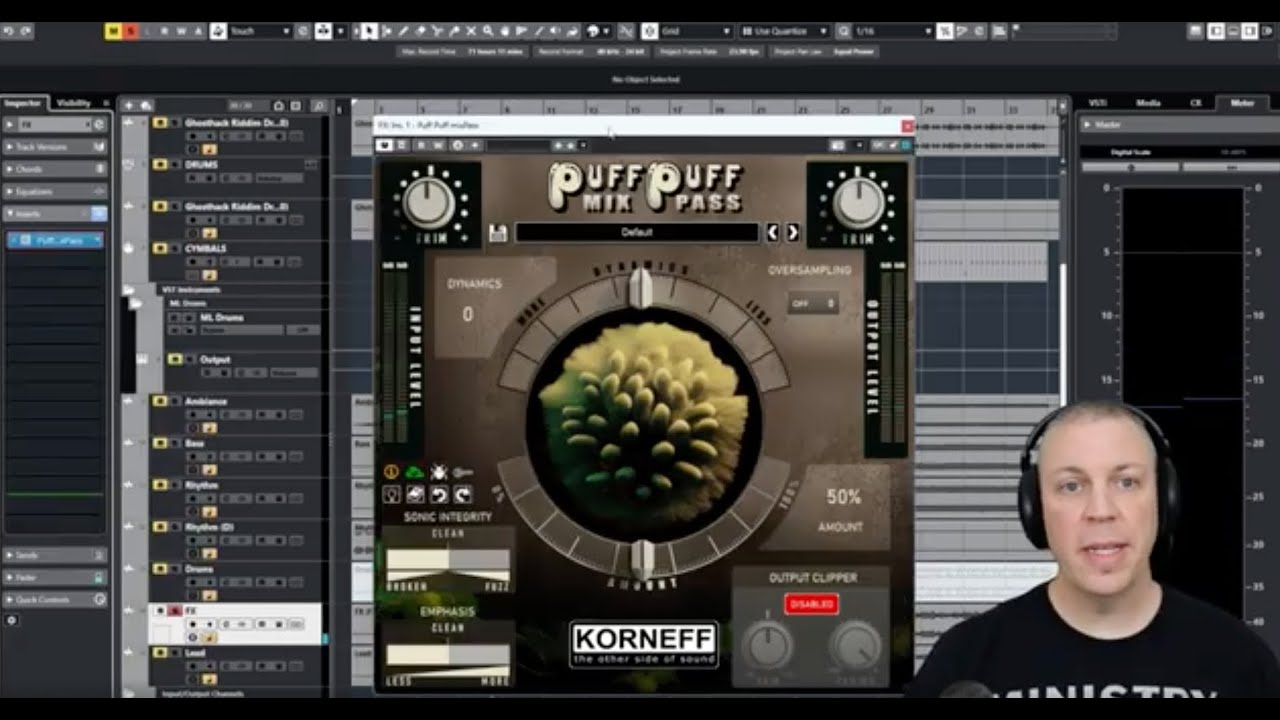Click the Korneff logo in plugin
Screen dimensions: 1280x720
(644, 645)
